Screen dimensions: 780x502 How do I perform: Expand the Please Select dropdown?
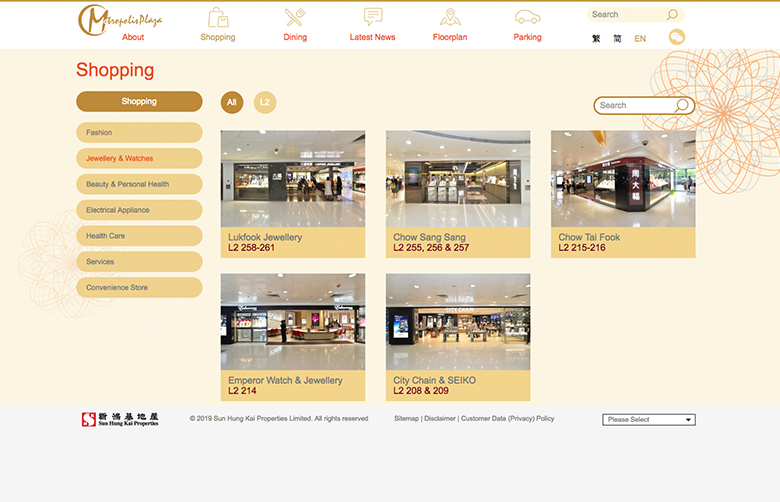coord(649,420)
